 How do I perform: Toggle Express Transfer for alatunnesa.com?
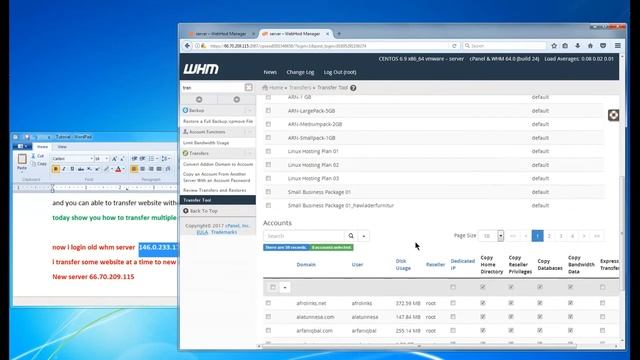(602, 317)
